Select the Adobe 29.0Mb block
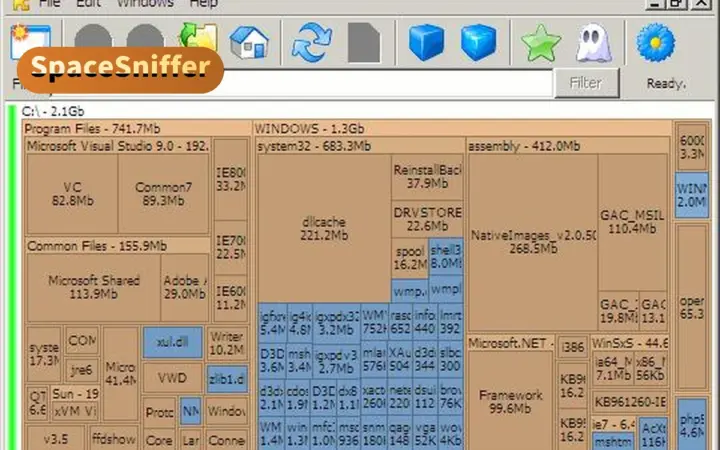The width and height of the screenshot is (720, 450). [185, 287]
